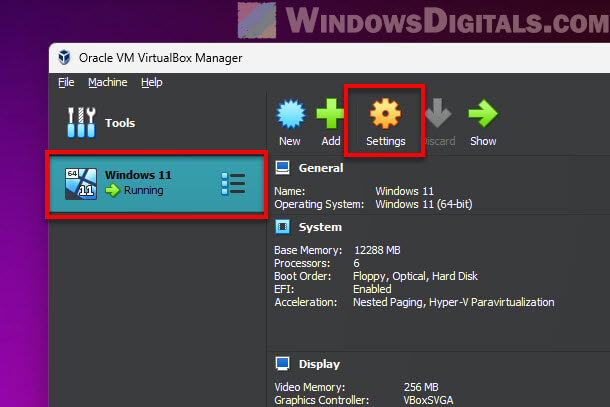
Task: Click the Name value Windows 11 in General
Action: [x=404, y=191]
